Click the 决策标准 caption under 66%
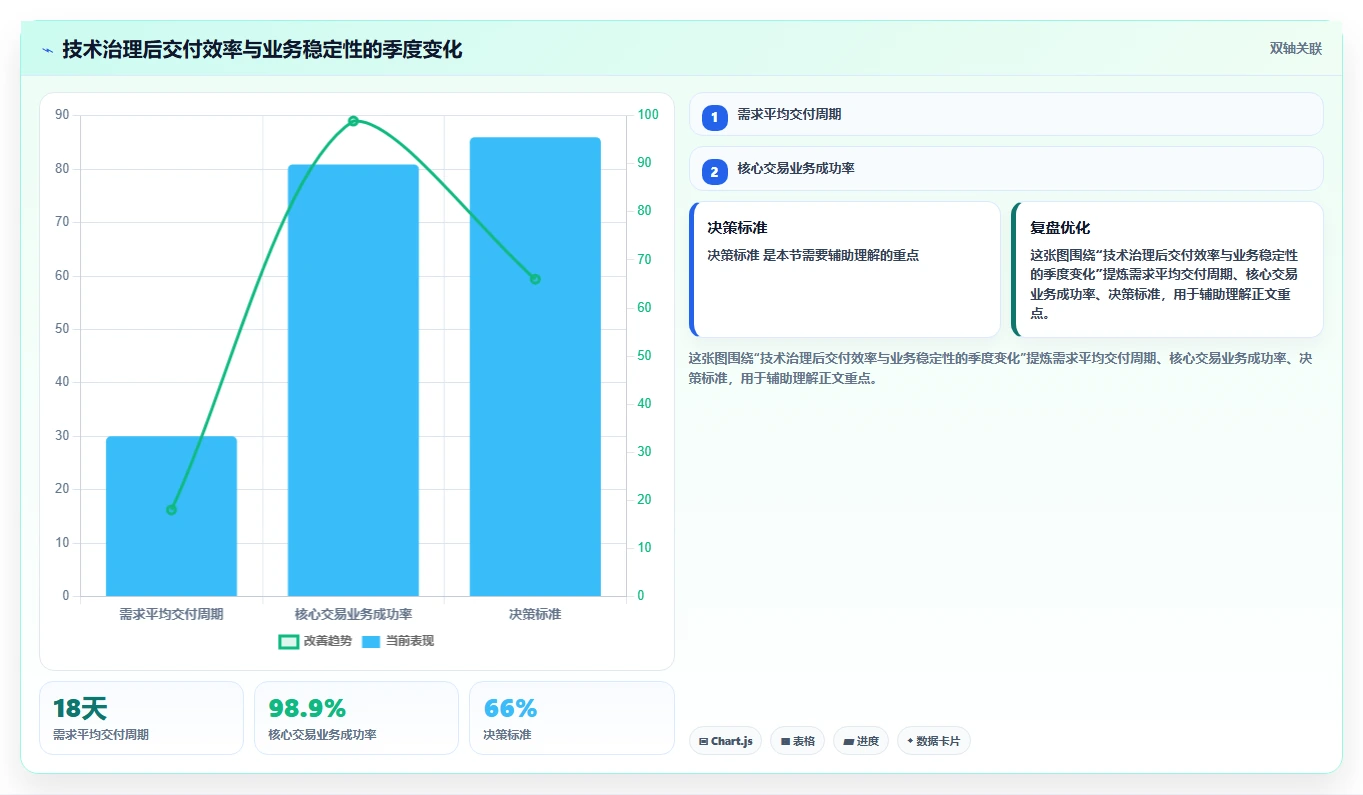Viewport: 1363px width, 795px height. point(507,735)
